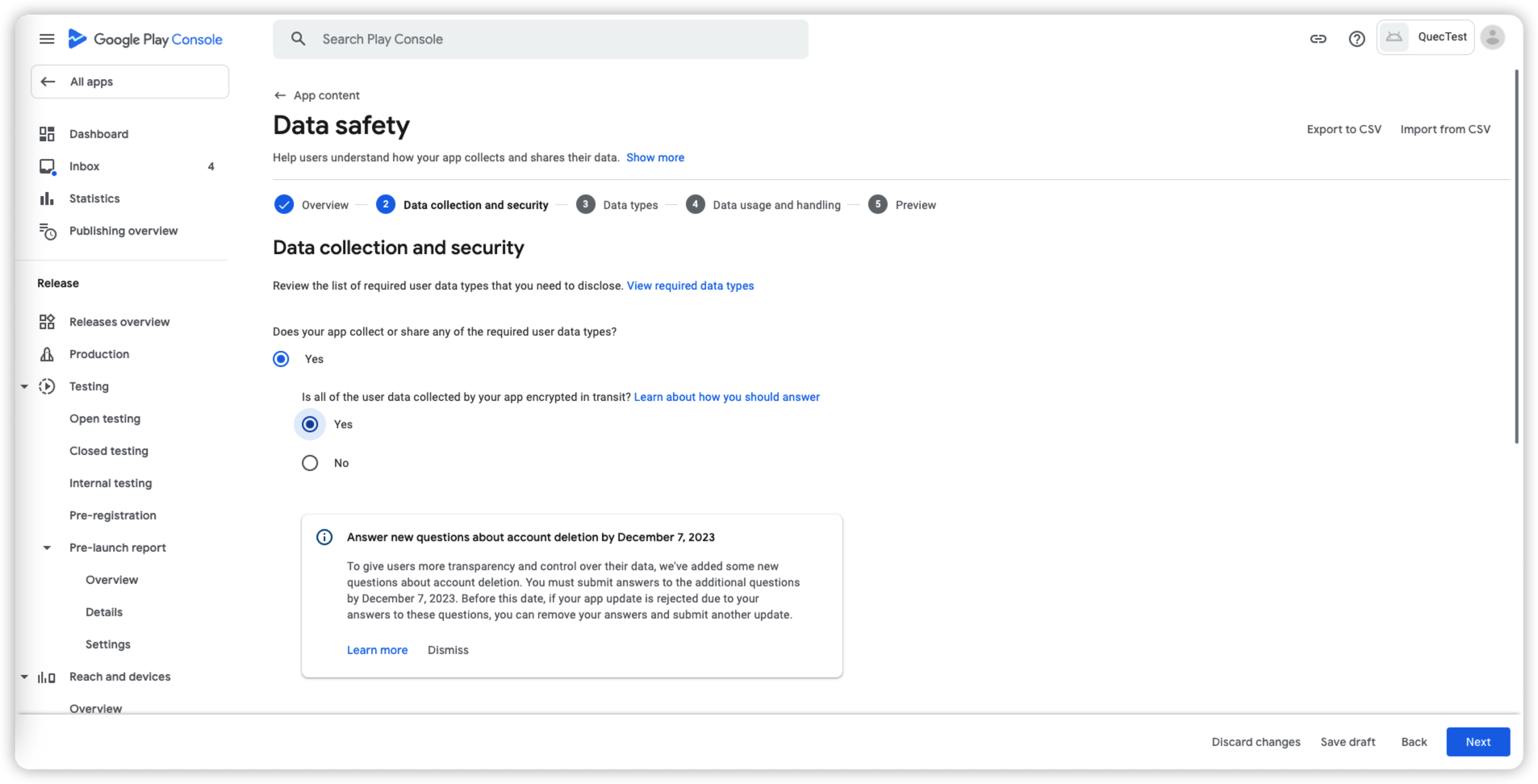Go to Overview step label

(325, 205)
